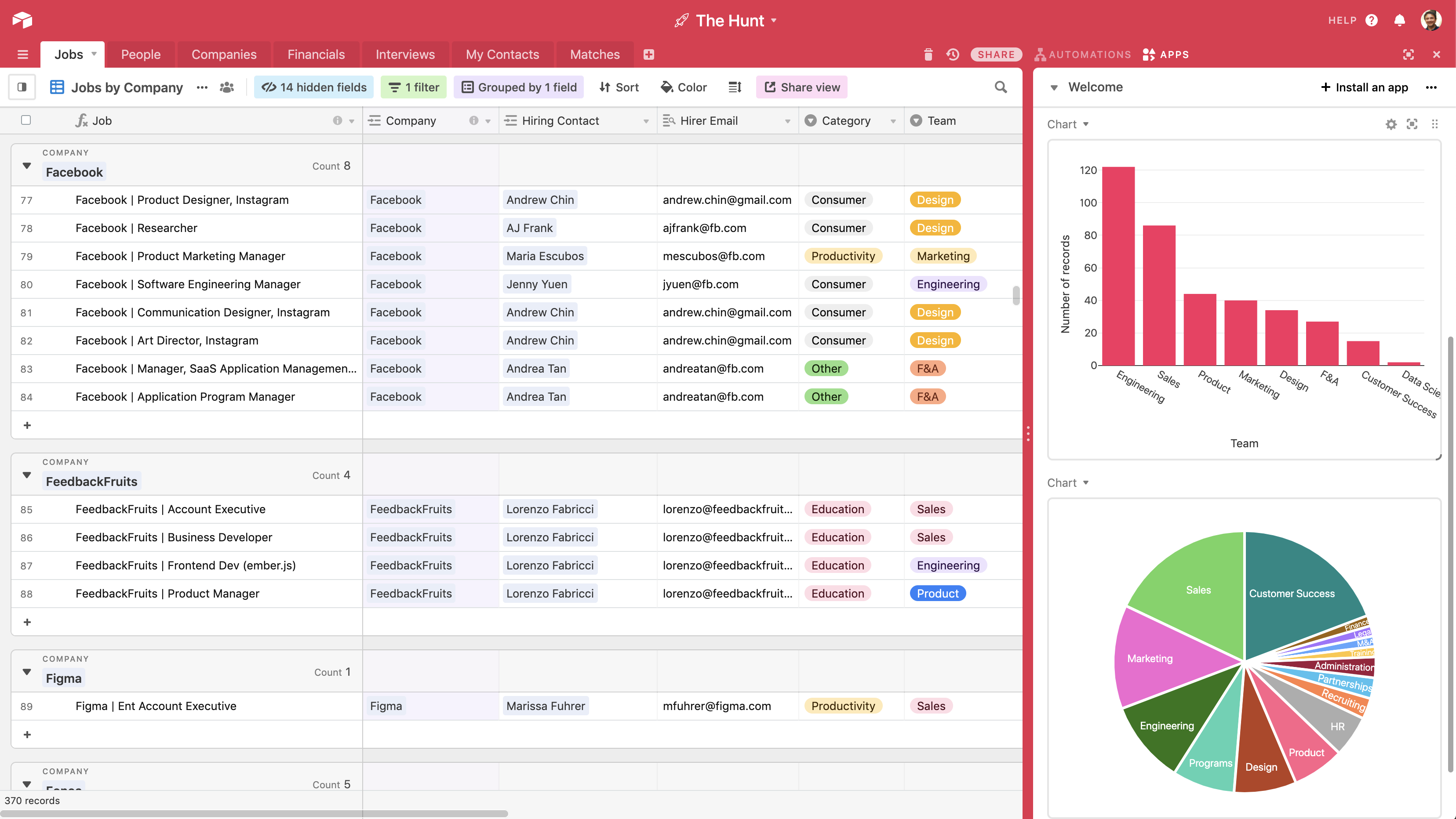Expand the Bar chart to fullscreen
The image size is (1456, 819).
(x=1412, y=124)
